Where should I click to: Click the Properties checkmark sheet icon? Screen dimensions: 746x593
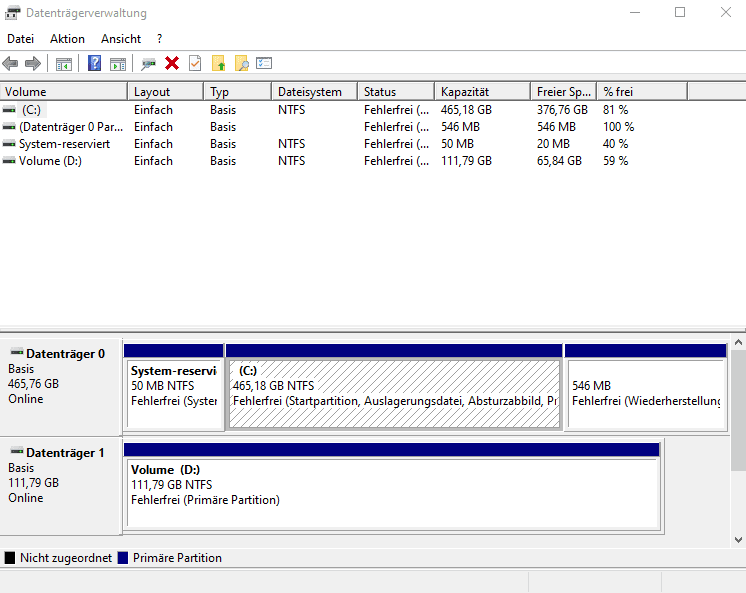pos(195,63)
